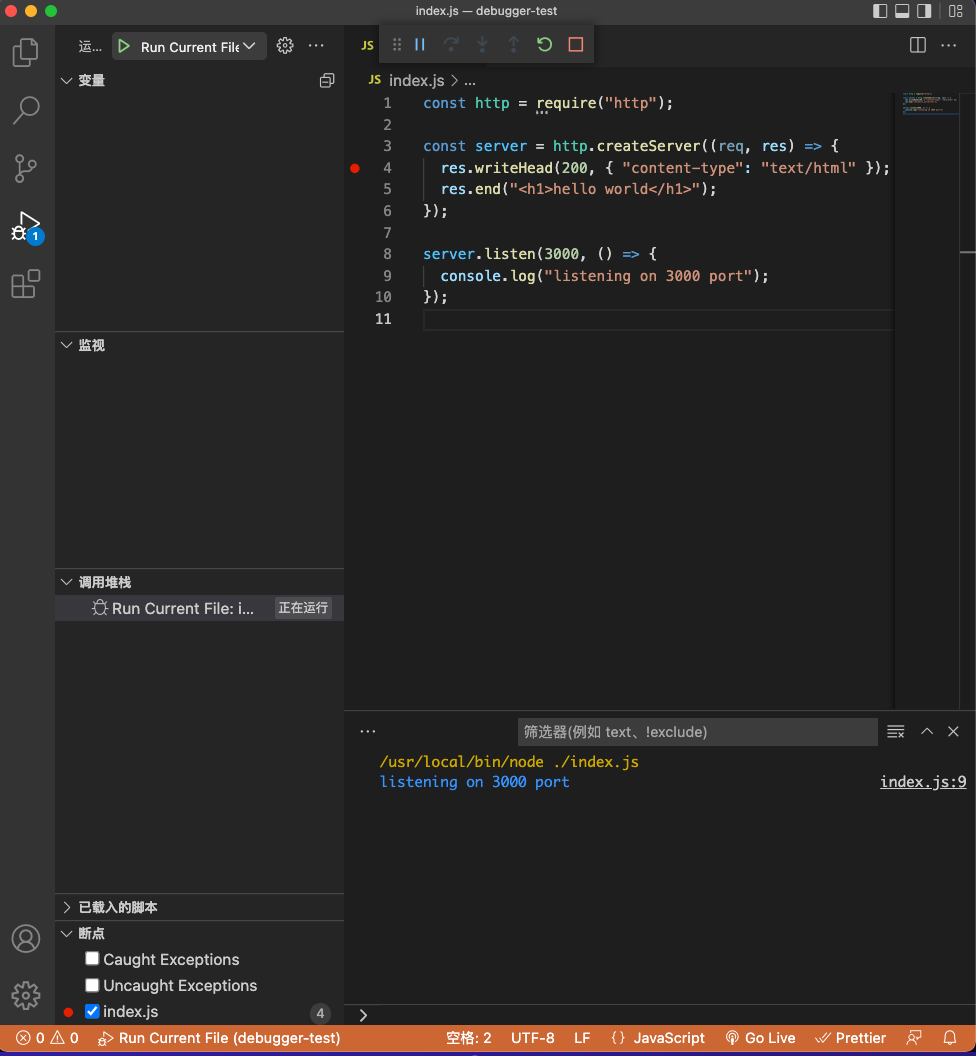Screen dimensions: 976x1056
Task: Click errors and warnings count in status bar
Action: (x=47, y=1038)
